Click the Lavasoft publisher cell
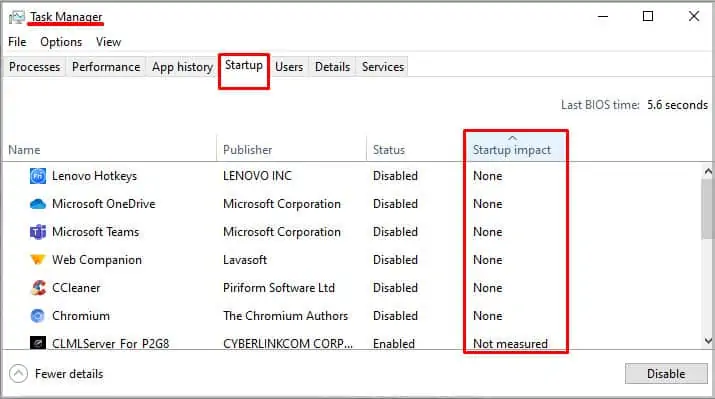 click(x=245, y=260)
